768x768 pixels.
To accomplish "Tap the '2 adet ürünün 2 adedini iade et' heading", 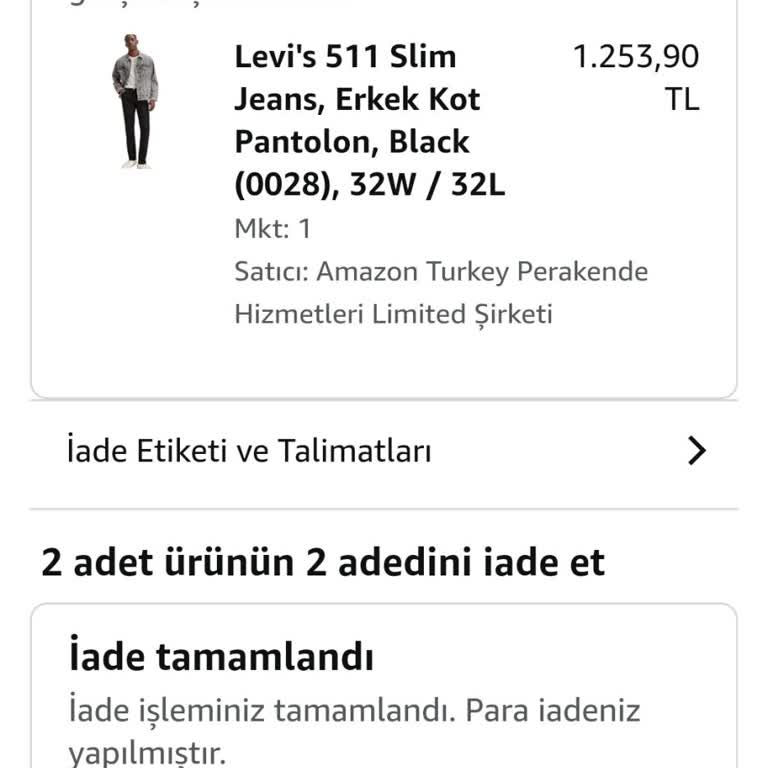I will point(323,562).
